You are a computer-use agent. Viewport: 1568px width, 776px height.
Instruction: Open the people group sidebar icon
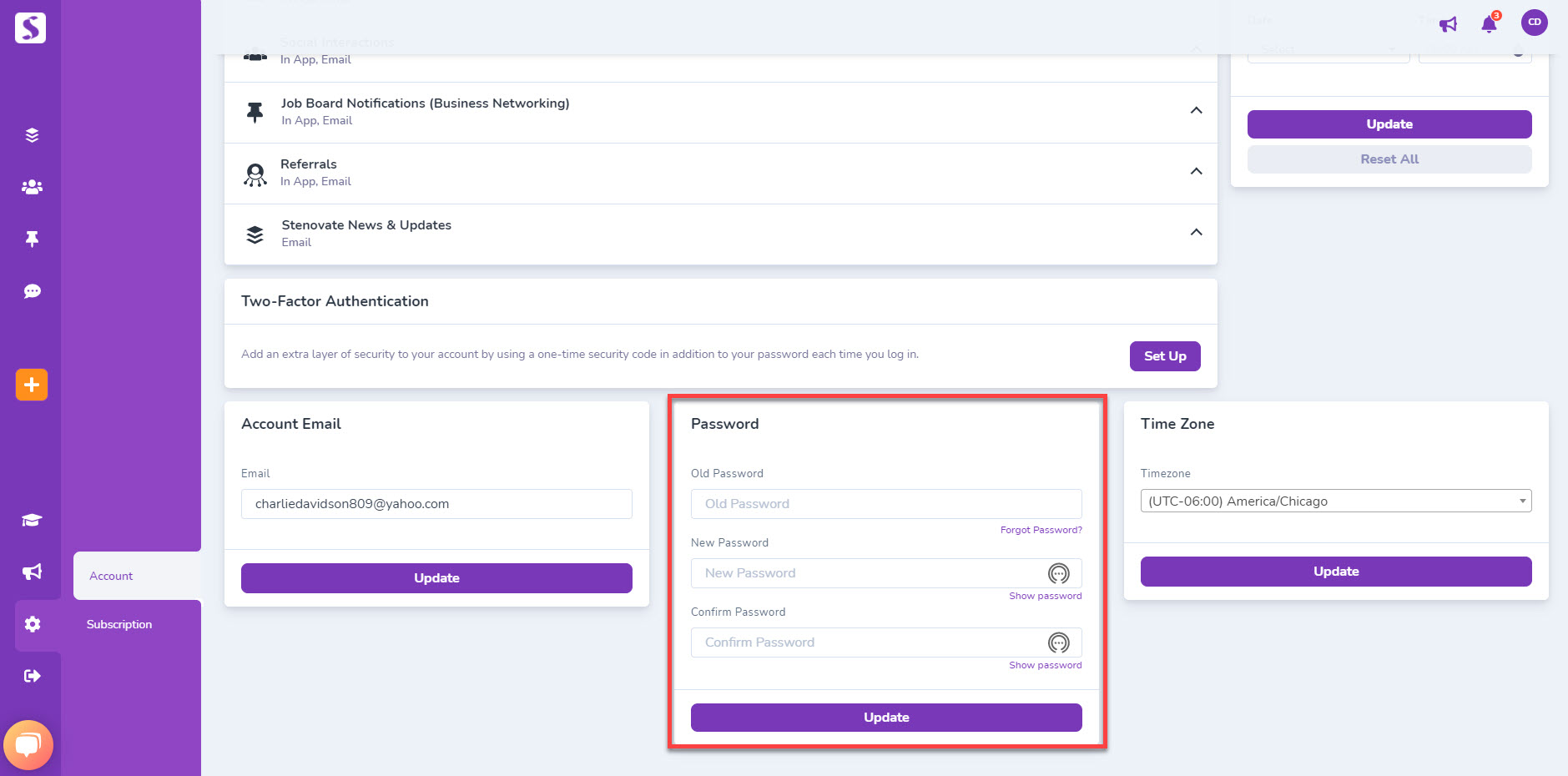pos(32,187)
